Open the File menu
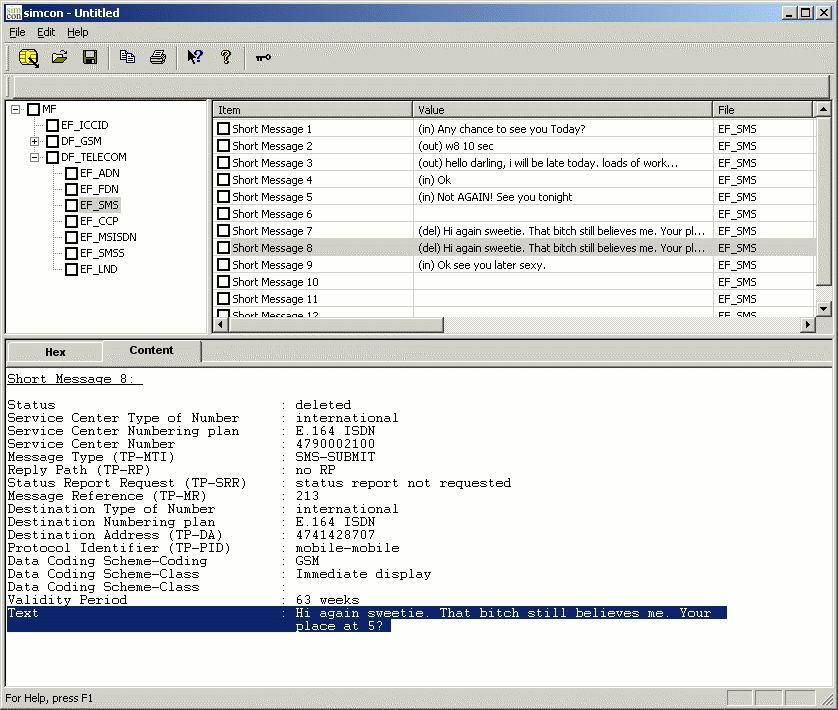Image resolution: width=838 pixels, height=710 pixels. pyautogui.click(x=16, y=32)
